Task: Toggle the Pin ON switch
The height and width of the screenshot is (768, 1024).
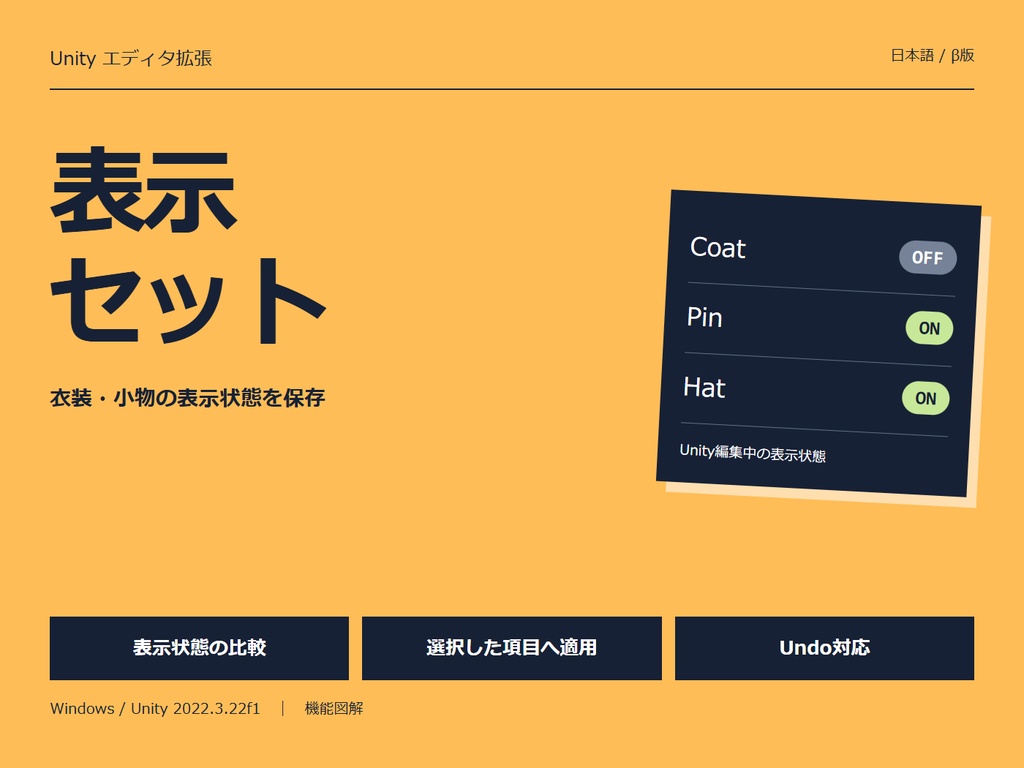Action: coord(929,328)
